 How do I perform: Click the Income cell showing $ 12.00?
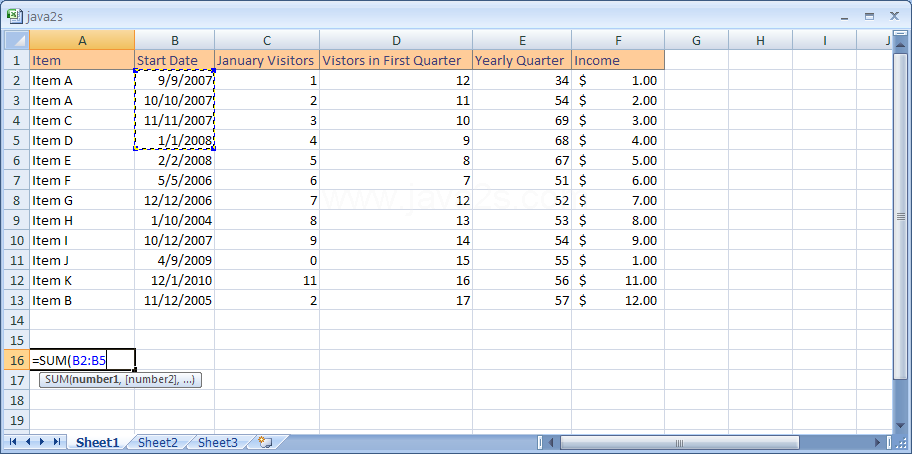pos(618,300)
